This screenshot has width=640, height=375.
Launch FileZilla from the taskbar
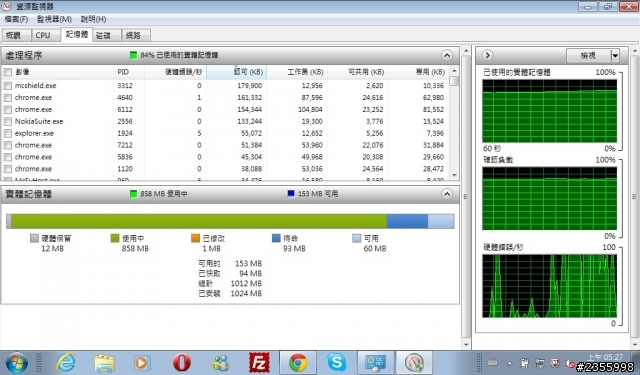(x=259, y=362)
